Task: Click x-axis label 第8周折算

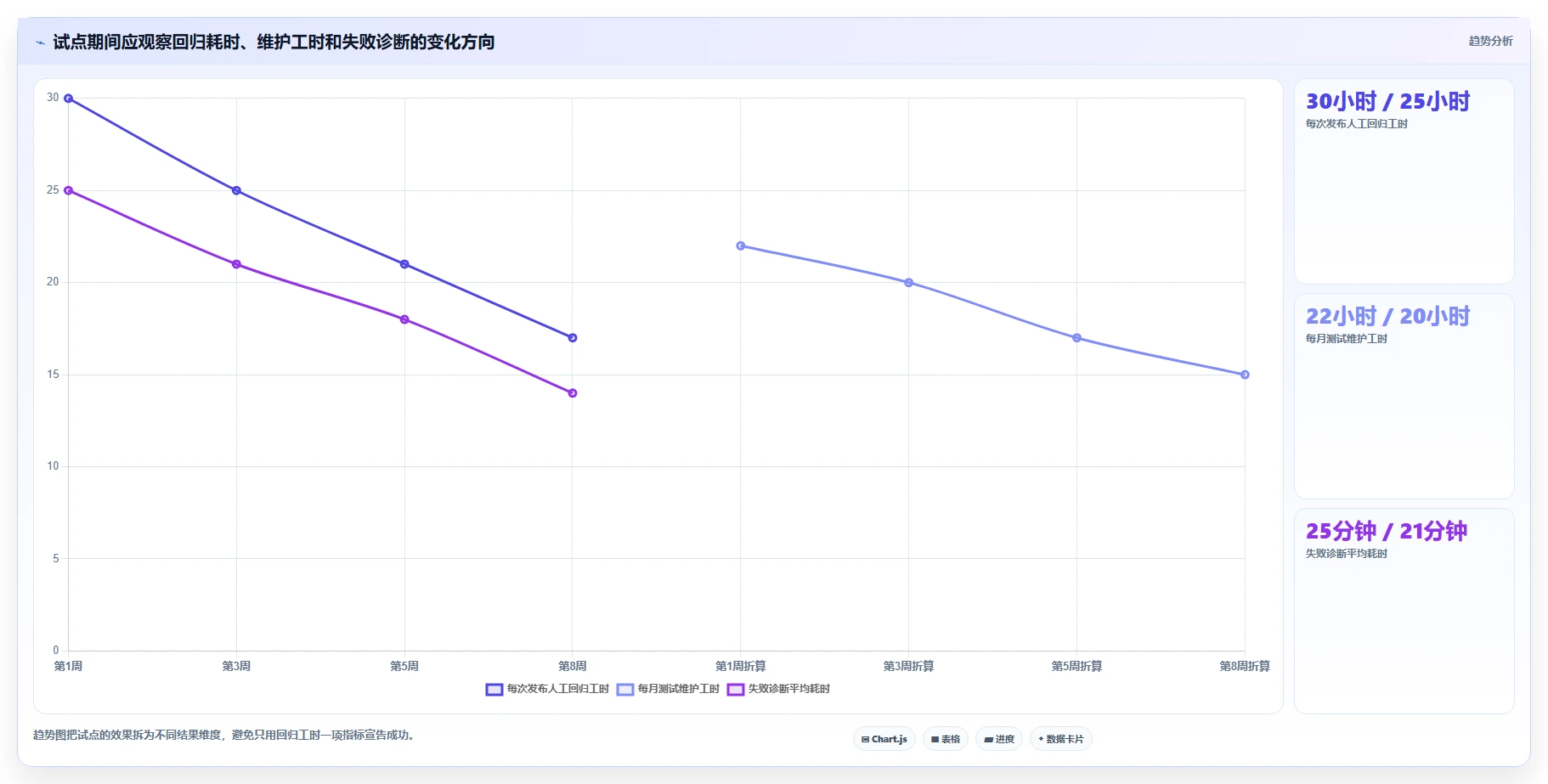Action: coord(1245,666)
